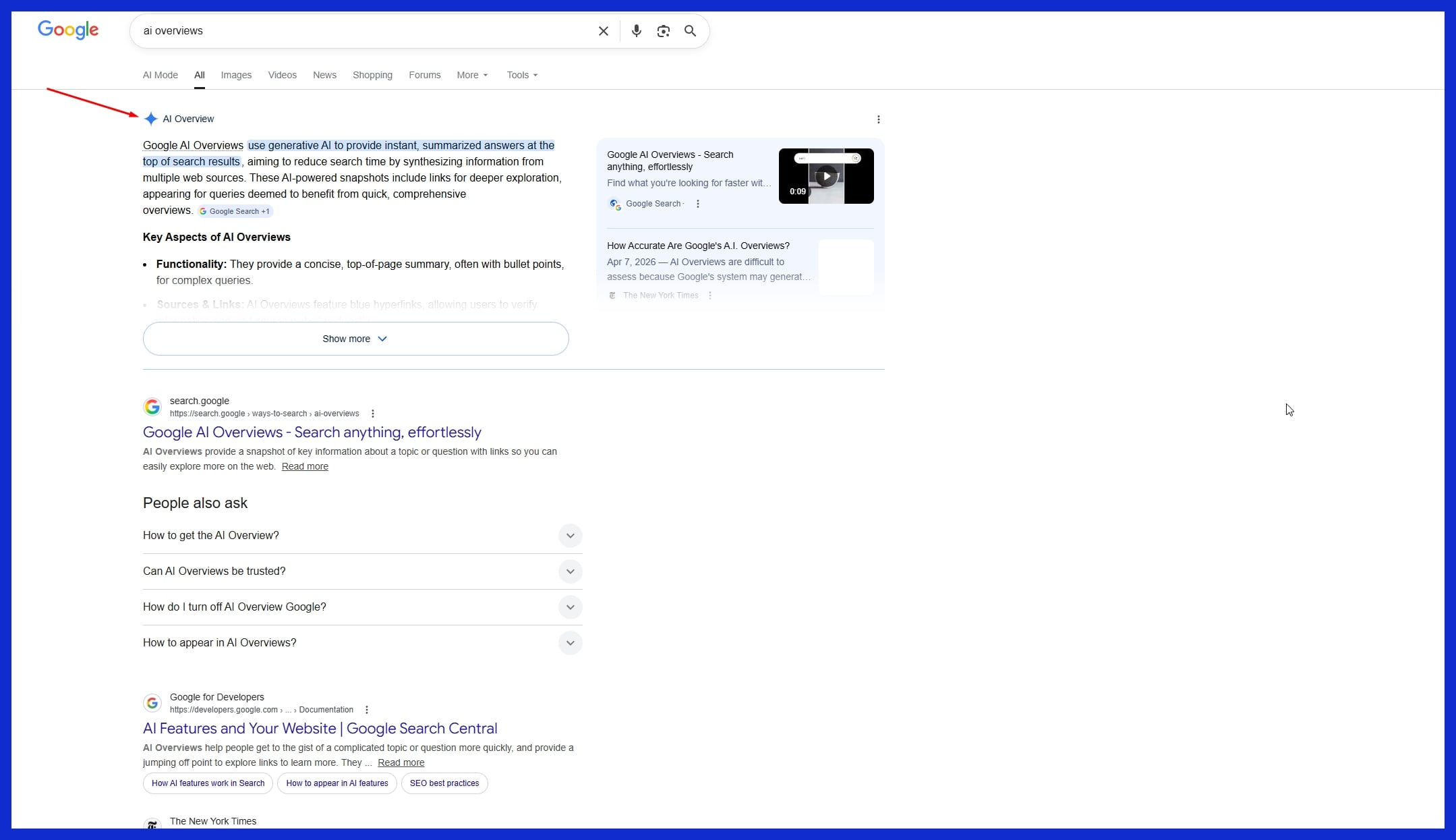This screenshot has width=1456, height=840.
Task: Click the Show more button
Action: (x=355, y=339)
